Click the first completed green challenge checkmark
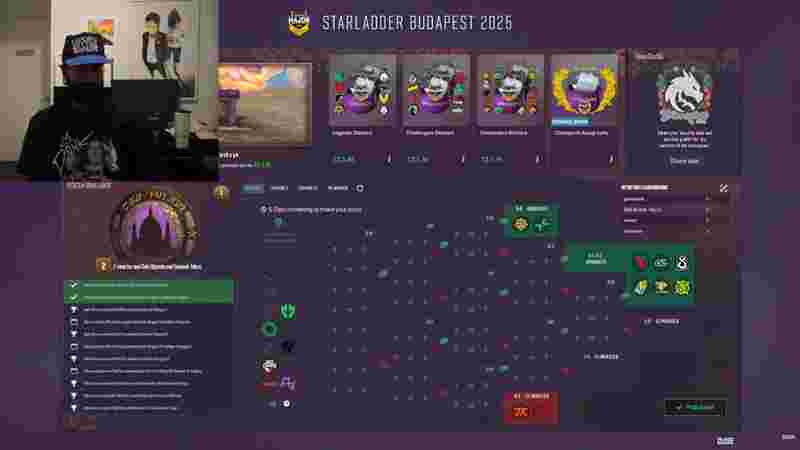 click(74, 285)
